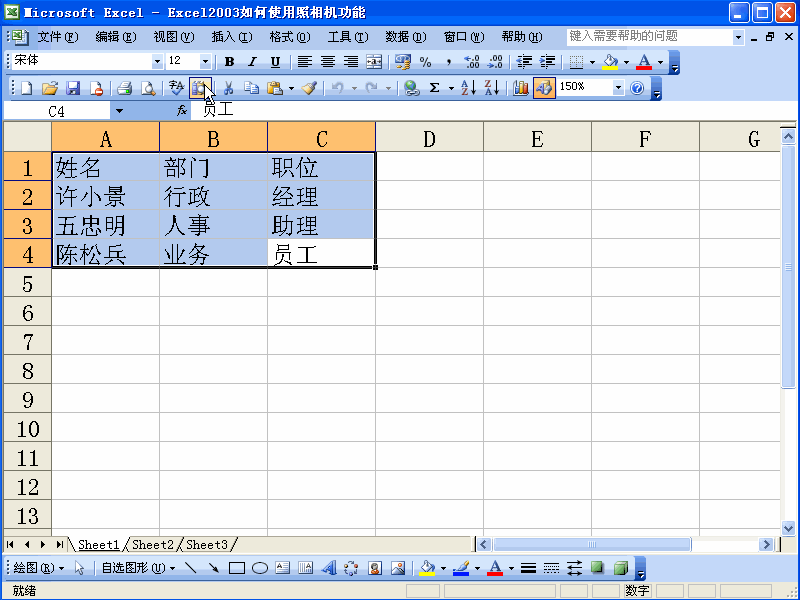Click the Camera tool icon on the toolbar

[200, 88]
